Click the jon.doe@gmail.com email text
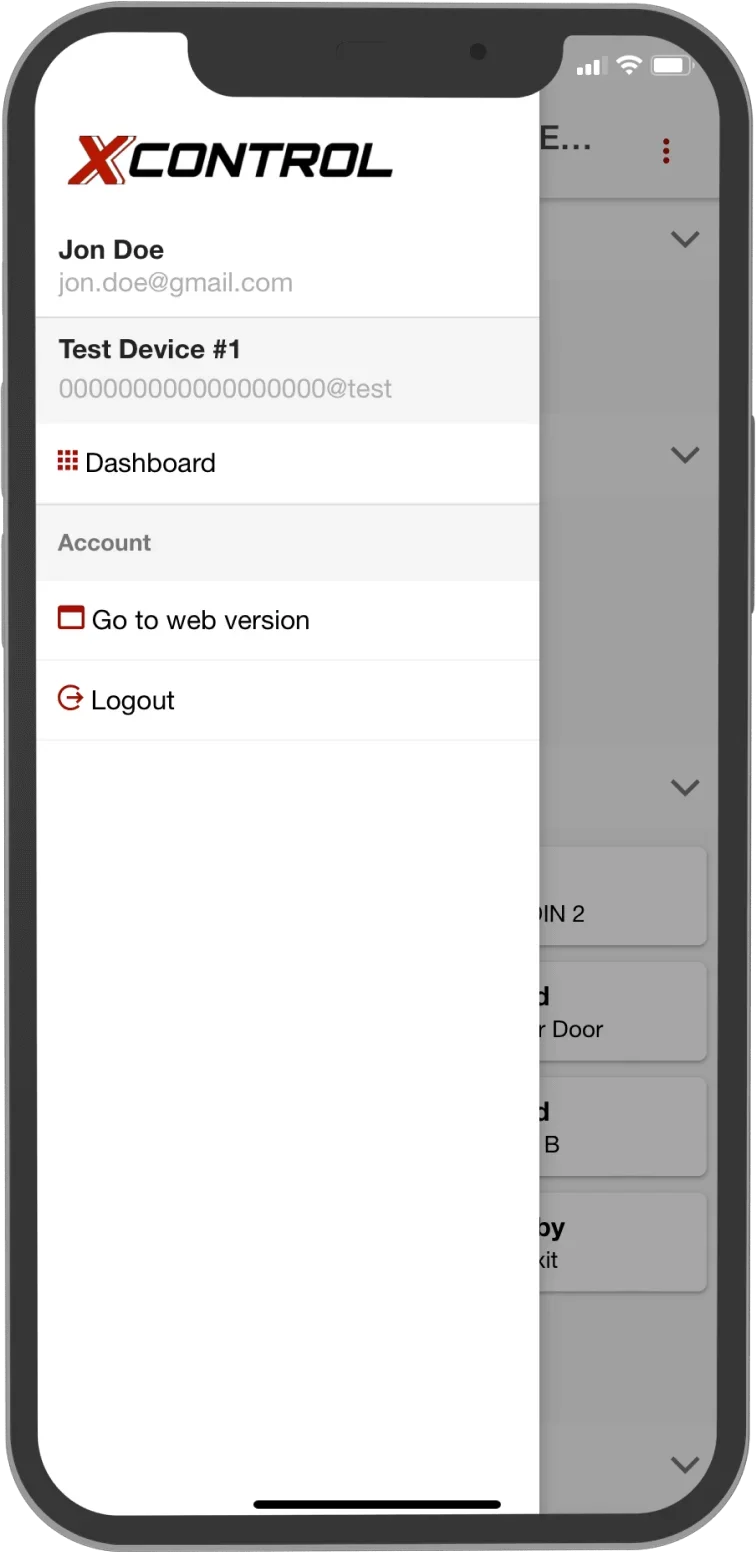 coord(175,283)
